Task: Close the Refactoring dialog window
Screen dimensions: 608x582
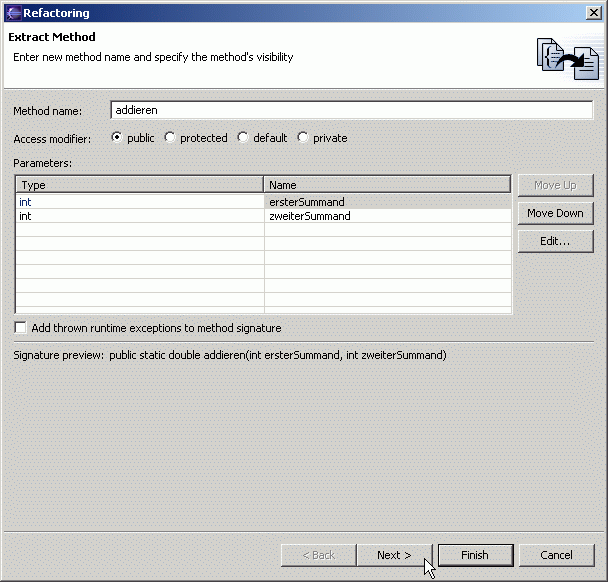Action: pos(593,13)
